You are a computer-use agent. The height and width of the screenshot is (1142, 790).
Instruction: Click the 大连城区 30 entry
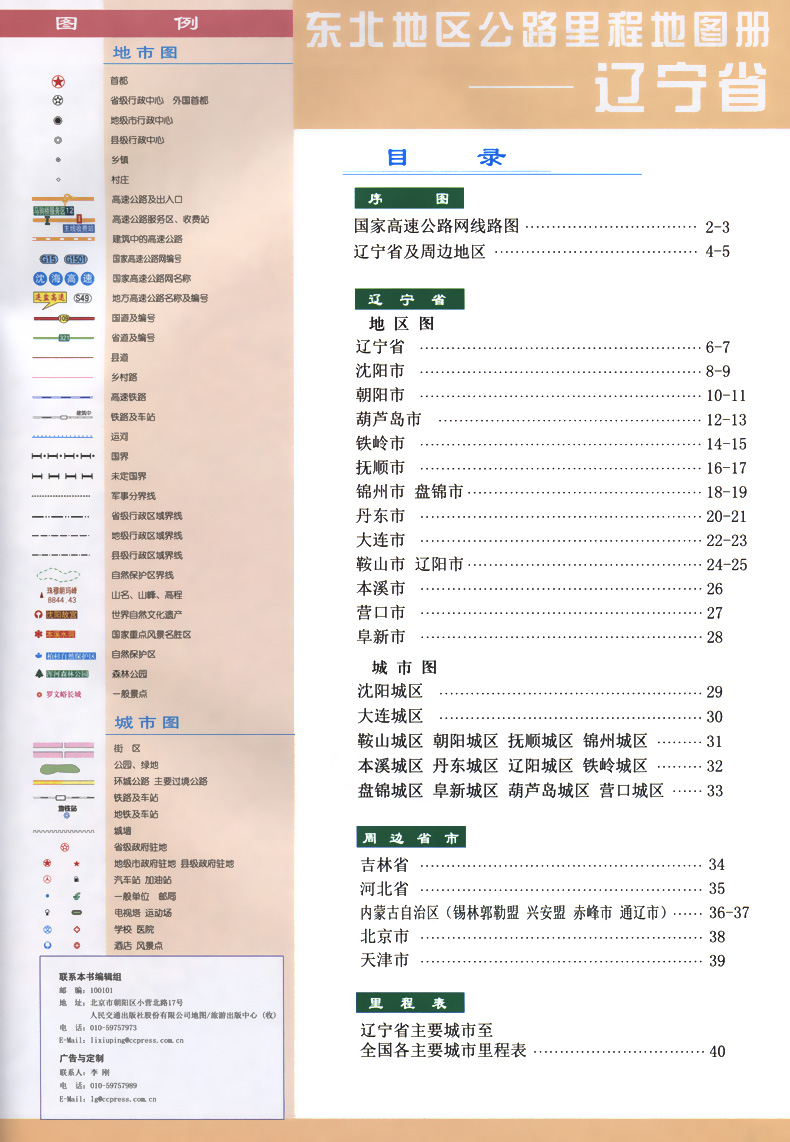[540, 716]
